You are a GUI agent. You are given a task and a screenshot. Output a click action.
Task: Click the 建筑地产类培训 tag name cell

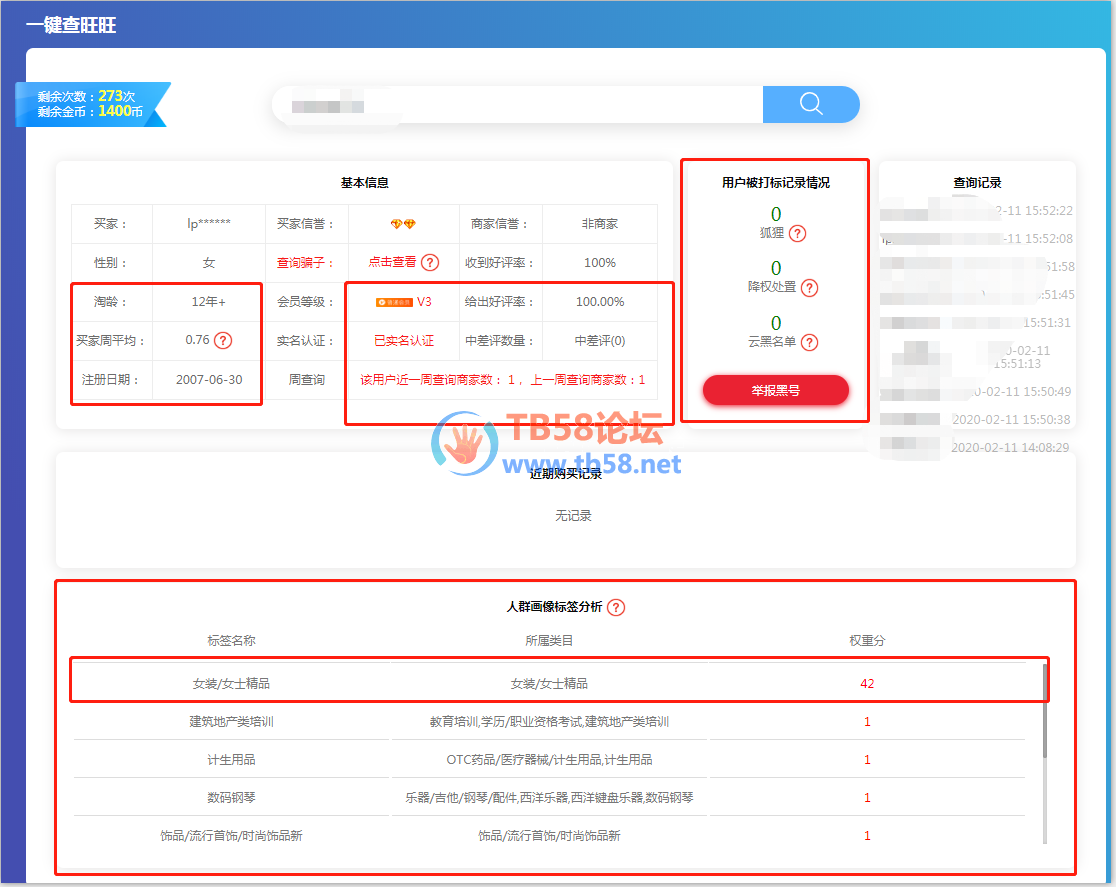pos(231,722)
